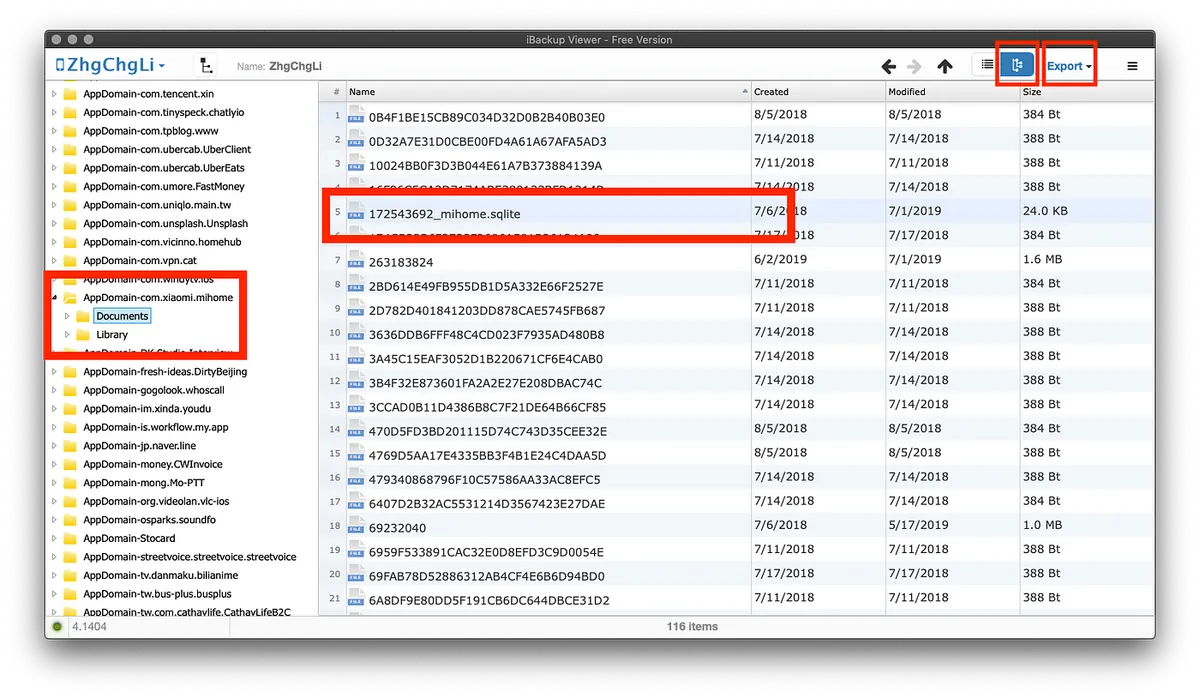The width and height of the screenshot is (1200, 698).
Task: Select file 263183824 in the list
Action: [401, 262]
